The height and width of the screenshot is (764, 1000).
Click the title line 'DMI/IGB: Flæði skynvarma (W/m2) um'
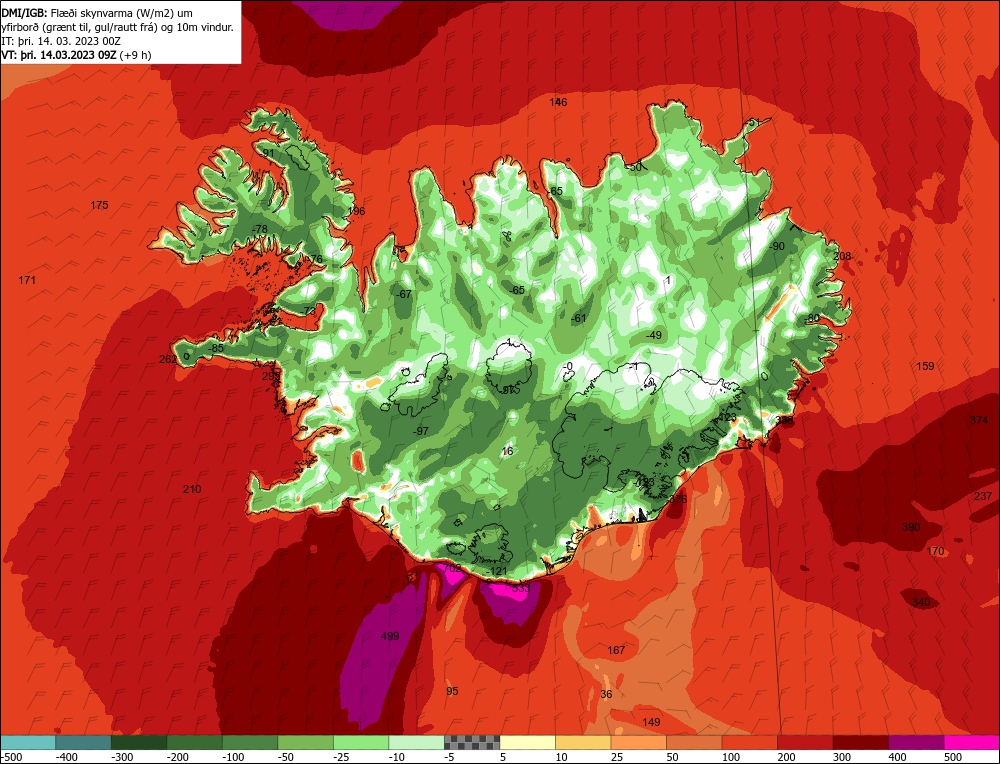97,13
